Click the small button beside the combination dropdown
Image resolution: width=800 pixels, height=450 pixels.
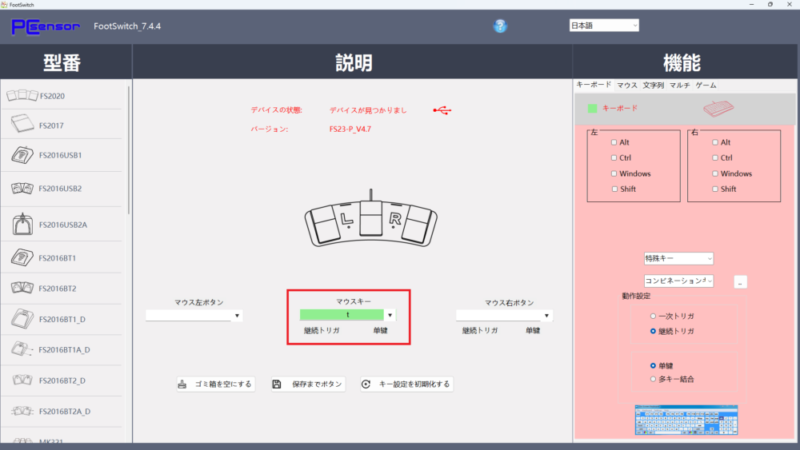(740, 282)
